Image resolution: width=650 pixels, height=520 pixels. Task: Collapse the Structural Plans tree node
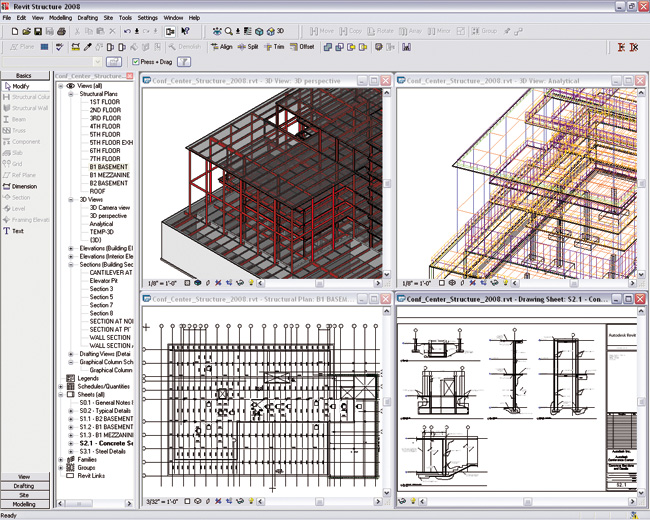pyautogui.click(x=72, y=93)
